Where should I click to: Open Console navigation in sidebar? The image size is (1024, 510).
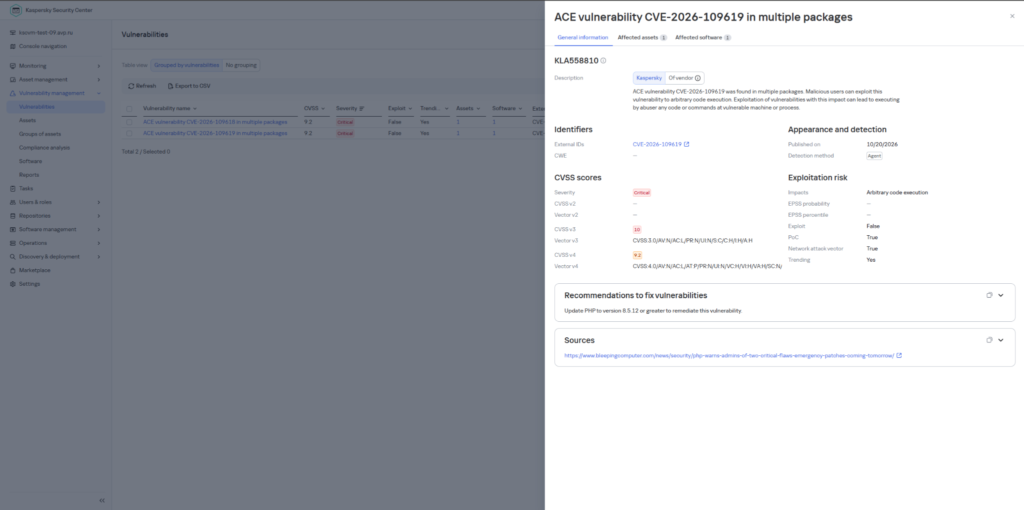[42, 46]
